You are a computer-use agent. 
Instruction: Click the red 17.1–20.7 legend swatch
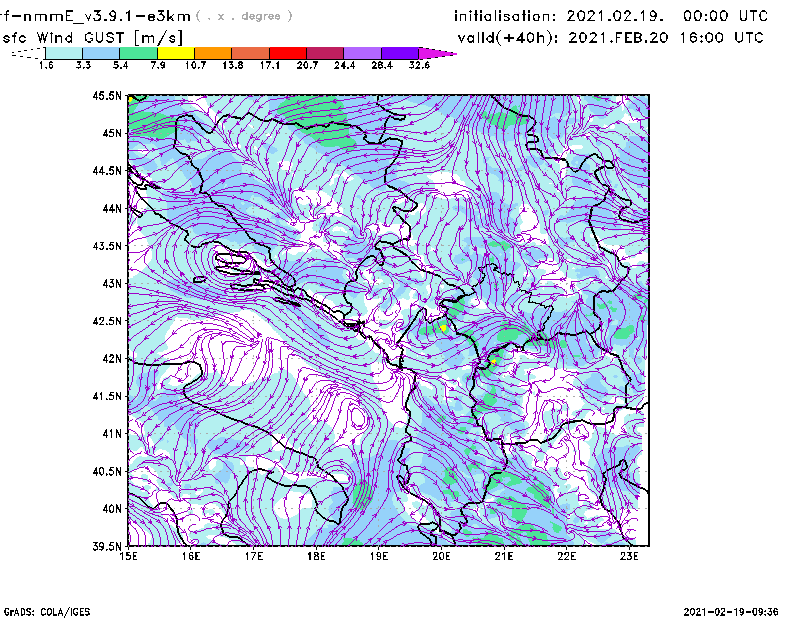coord(287,53)
